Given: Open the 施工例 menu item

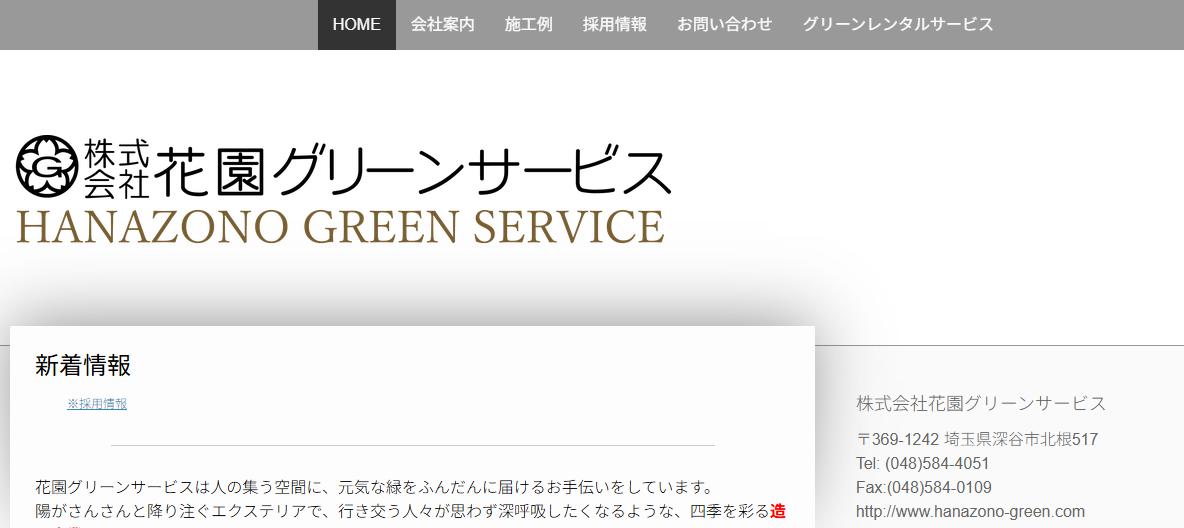Looking at the screenshot, I should pyautogui.click(x=529, y=24).
